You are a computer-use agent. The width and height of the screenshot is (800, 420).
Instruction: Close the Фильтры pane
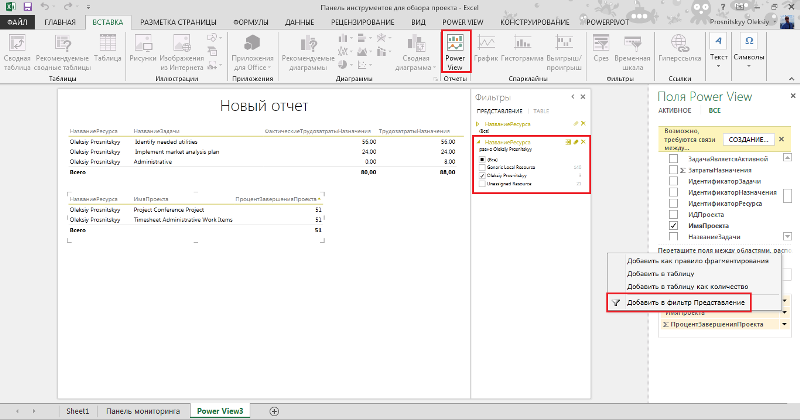[583, 96]
